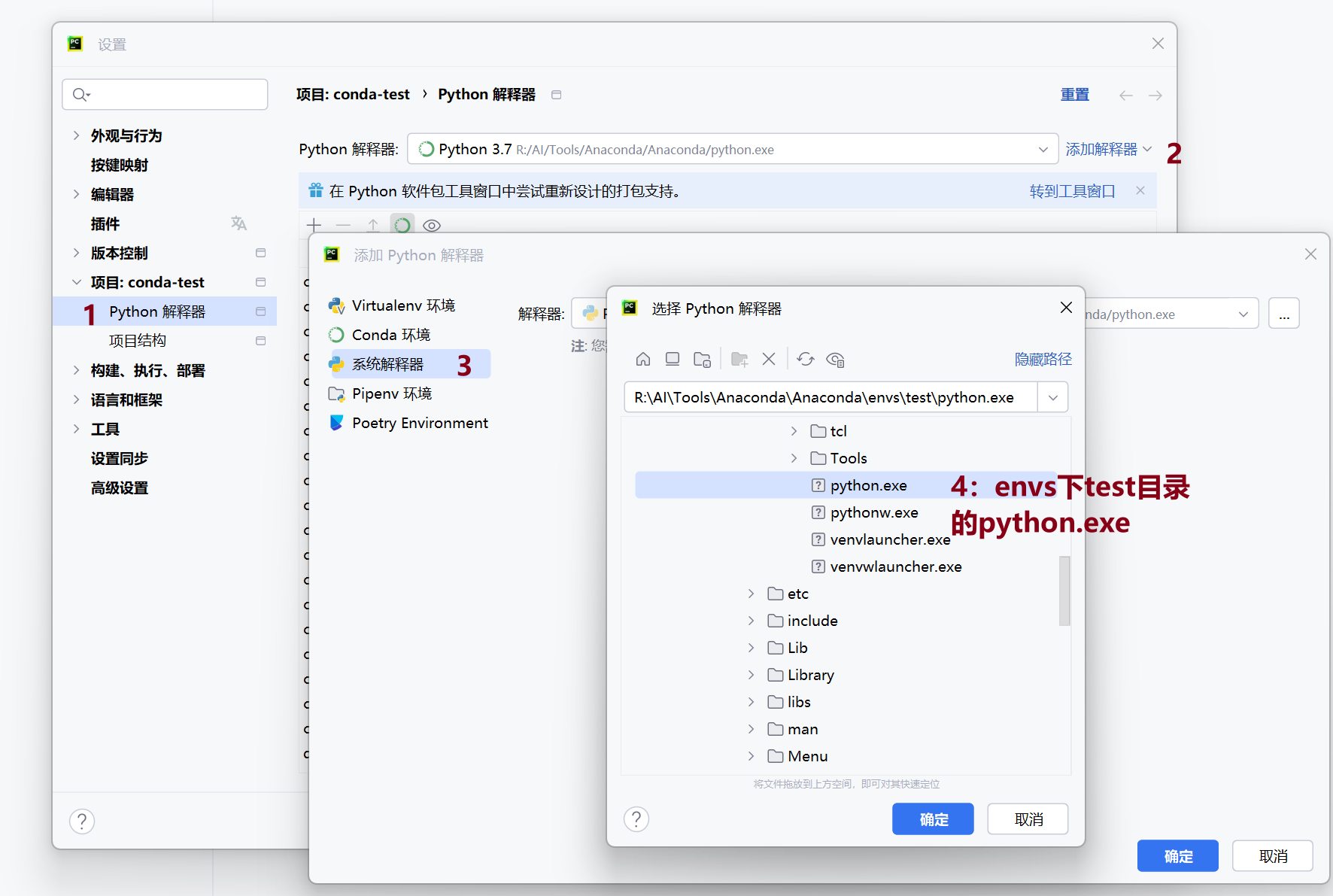Screen dimensions: 1333x896
Task: Go to home directory in file chooser
Action: (642, 360)
